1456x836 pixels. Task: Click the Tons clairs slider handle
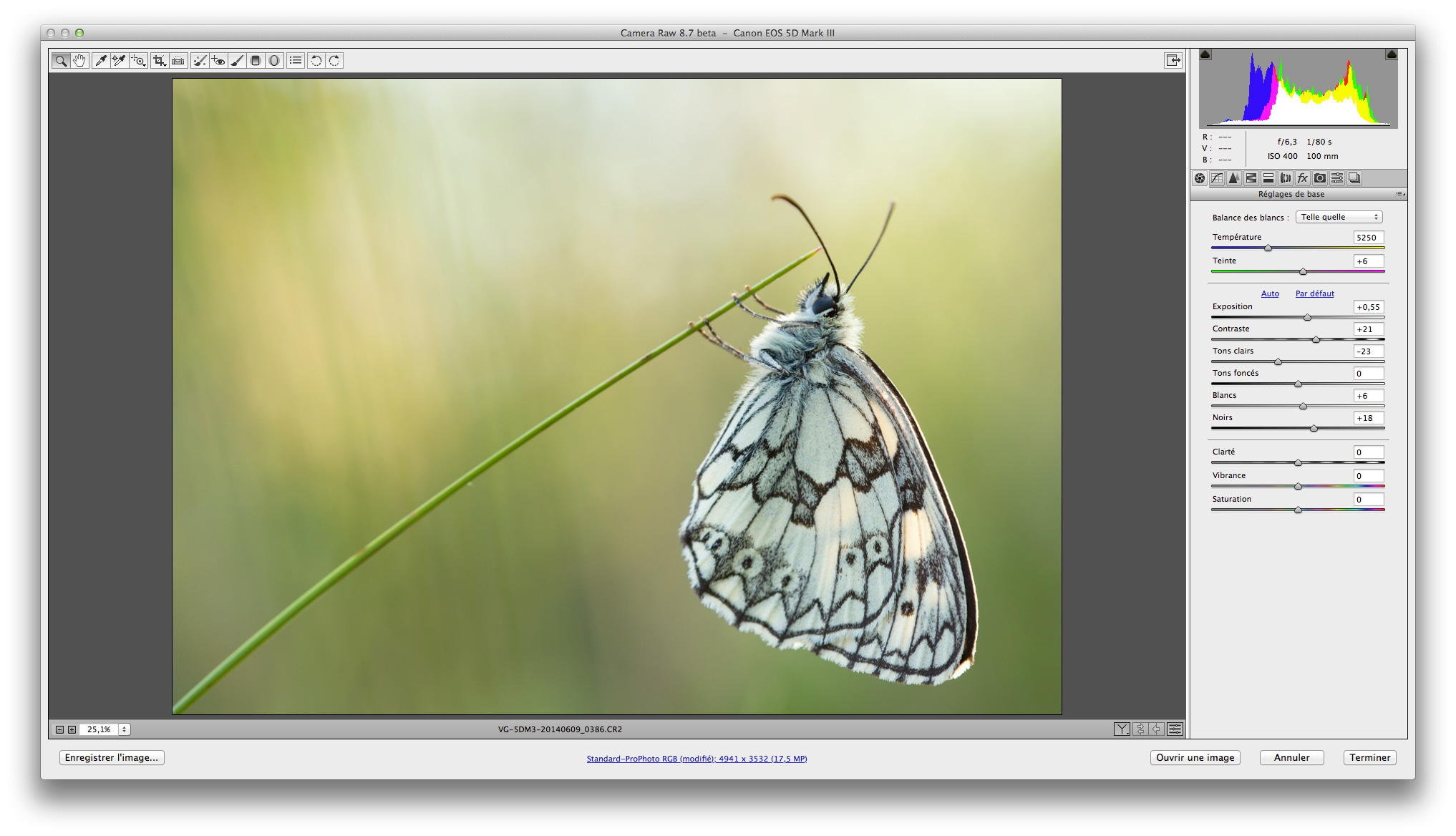(1278, 362)
